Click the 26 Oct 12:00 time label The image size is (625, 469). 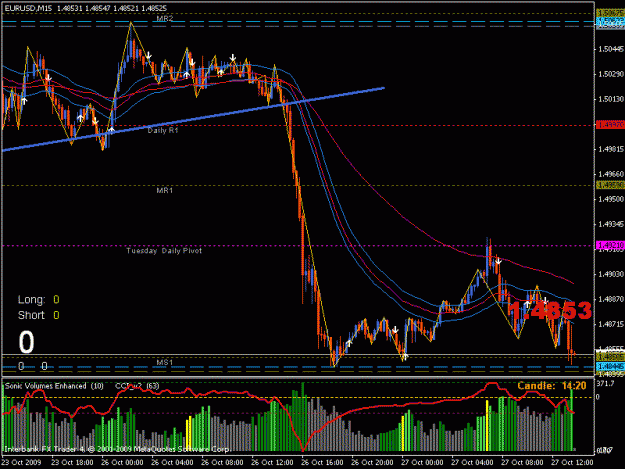tap(272, 462)
